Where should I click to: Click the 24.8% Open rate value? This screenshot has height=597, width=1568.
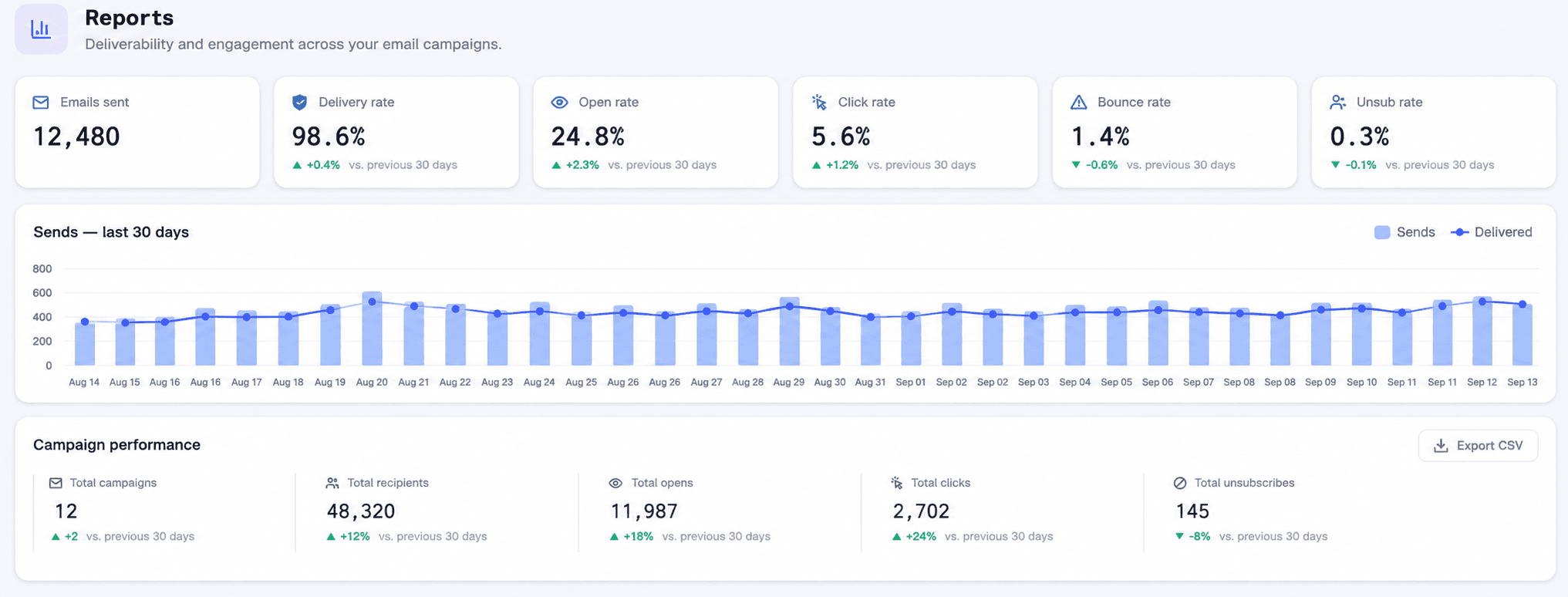[588, 137]
